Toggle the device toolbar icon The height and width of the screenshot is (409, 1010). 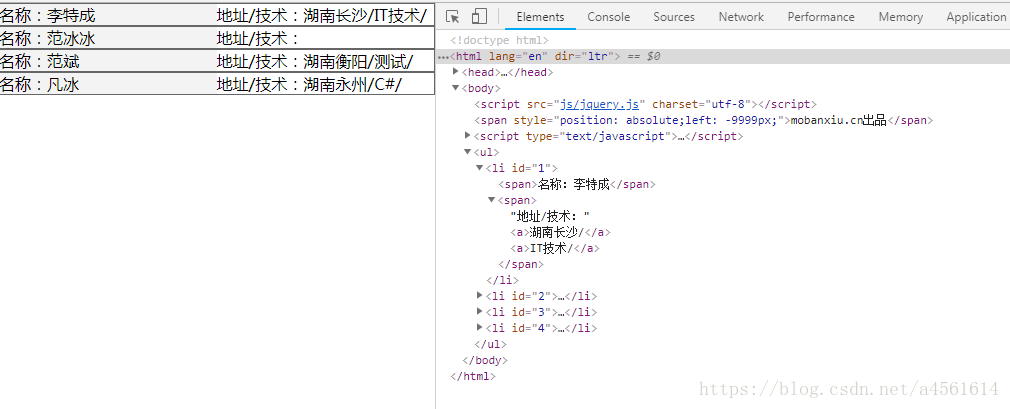[x=479, y=17]
